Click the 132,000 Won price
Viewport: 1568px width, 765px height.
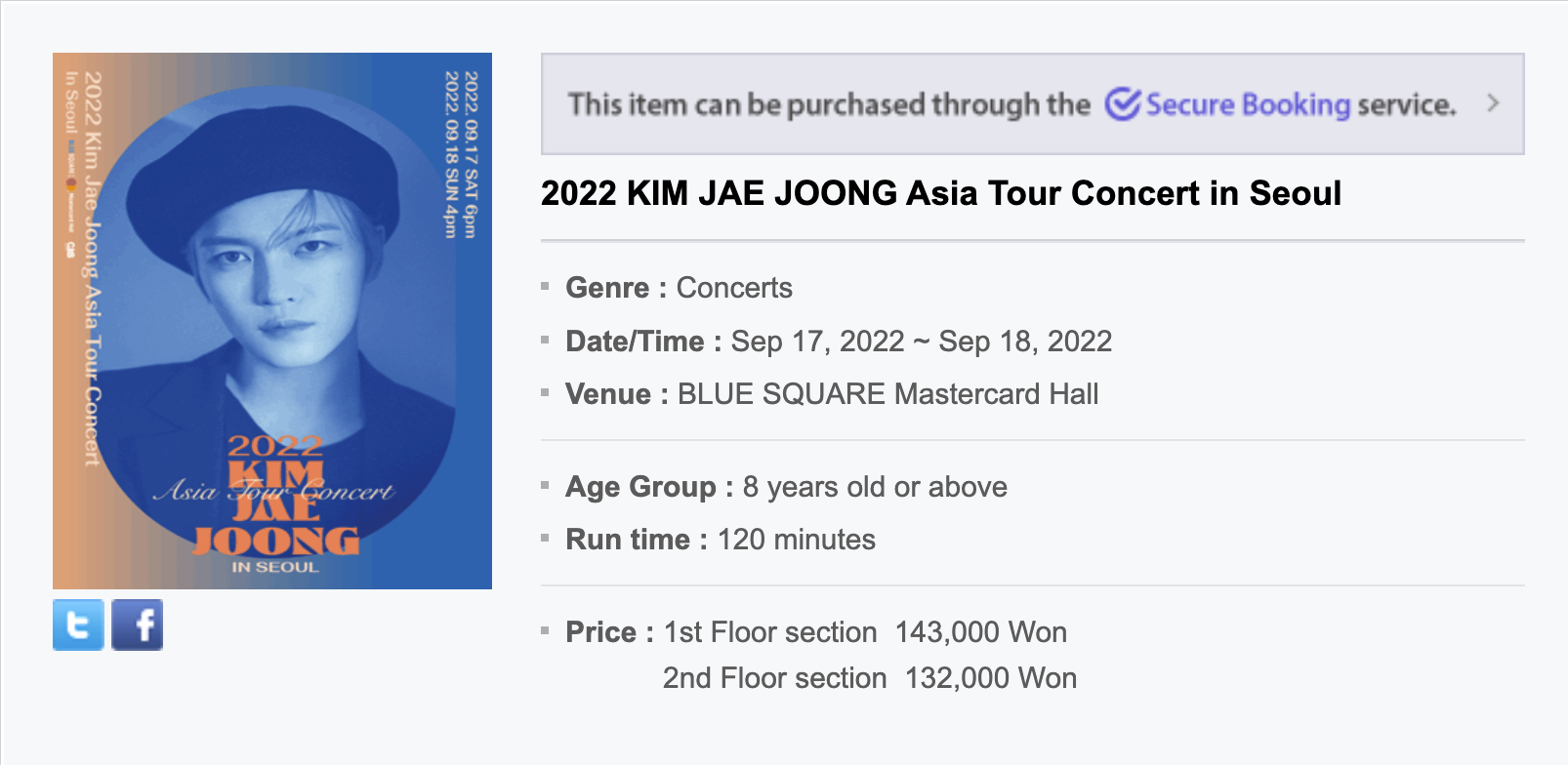tap(991, 678)
